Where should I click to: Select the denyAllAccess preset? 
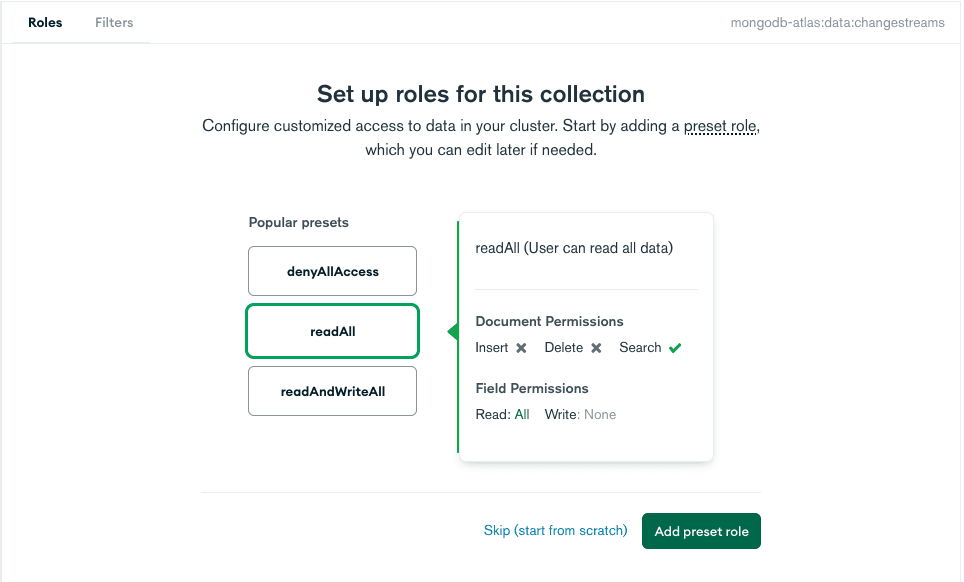[x=332, y=271]
